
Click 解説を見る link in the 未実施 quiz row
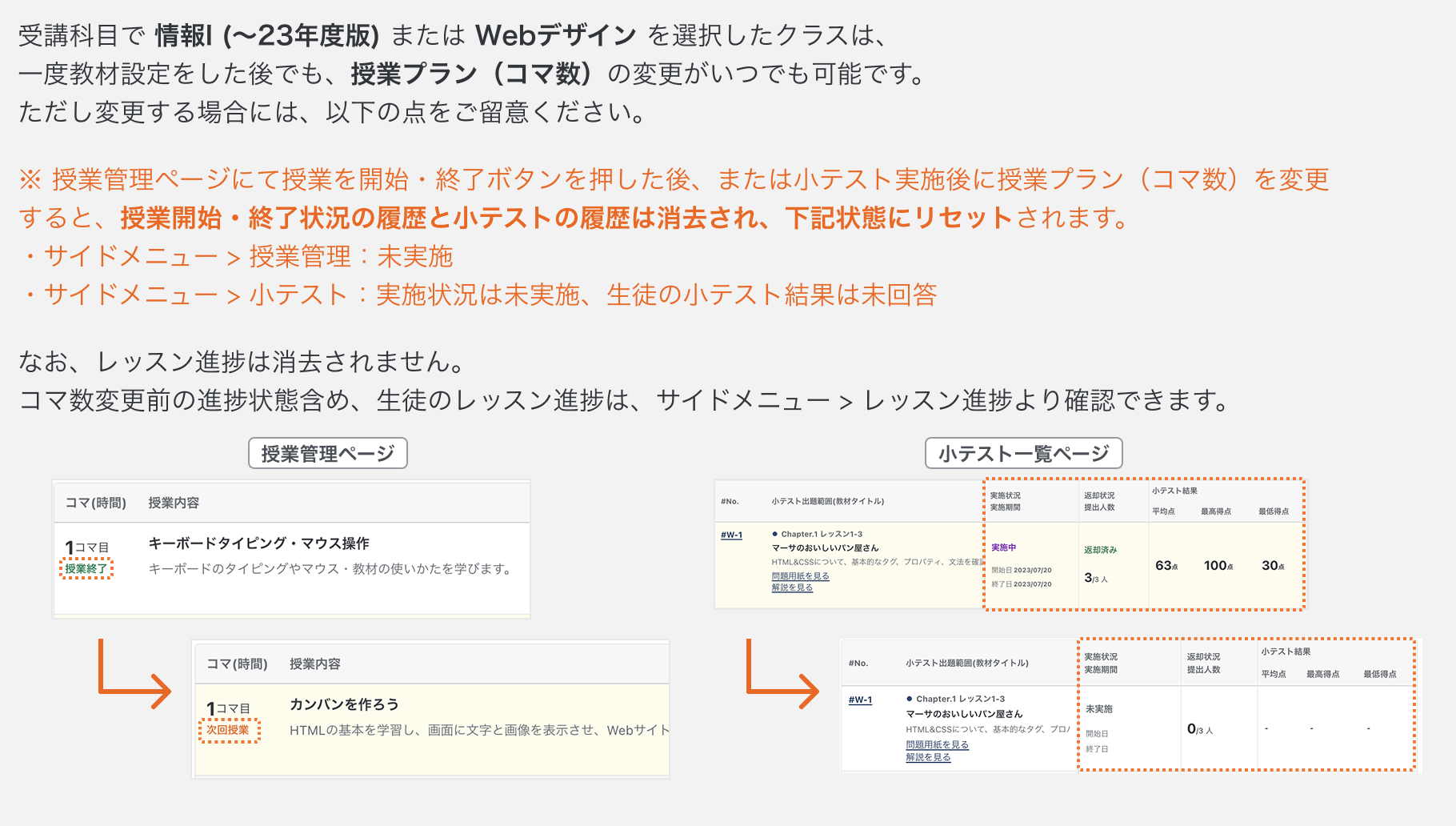[x=928, y=757]
